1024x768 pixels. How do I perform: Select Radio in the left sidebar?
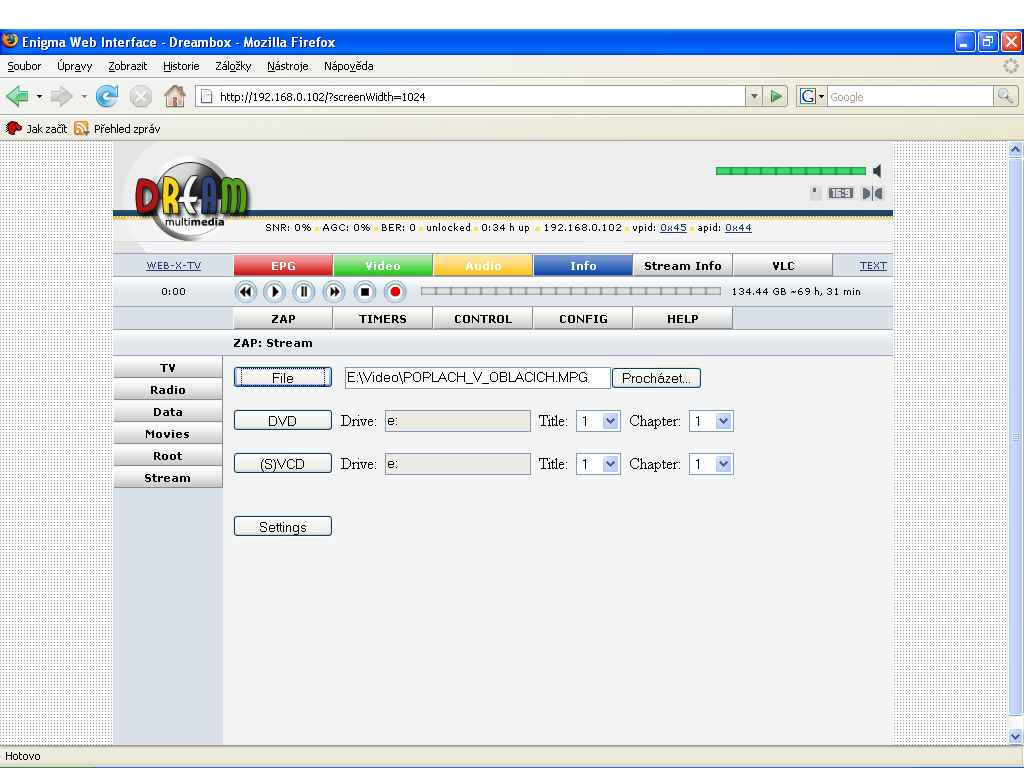pos(168,390)
